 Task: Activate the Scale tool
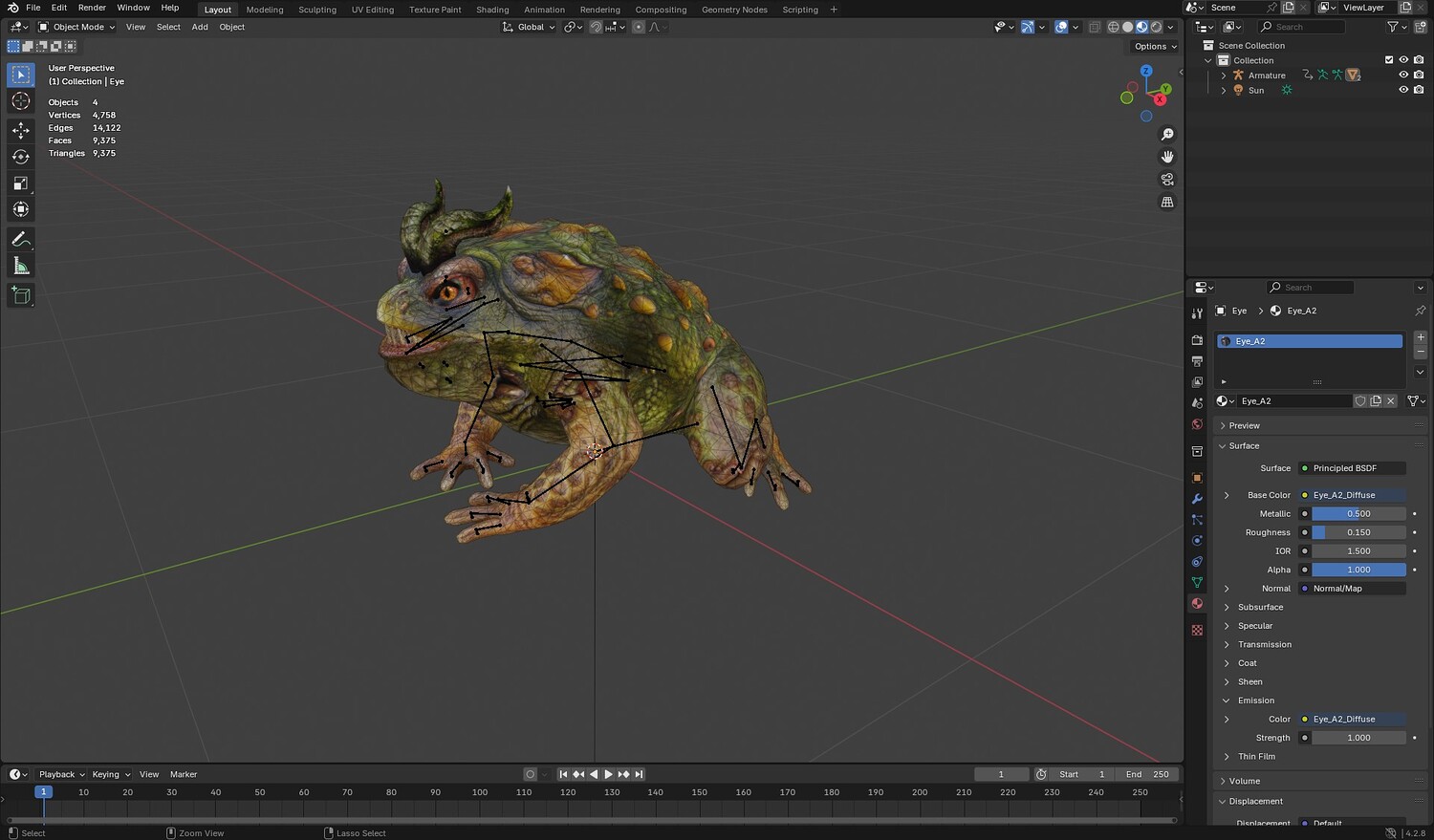(x=21, y=183)
